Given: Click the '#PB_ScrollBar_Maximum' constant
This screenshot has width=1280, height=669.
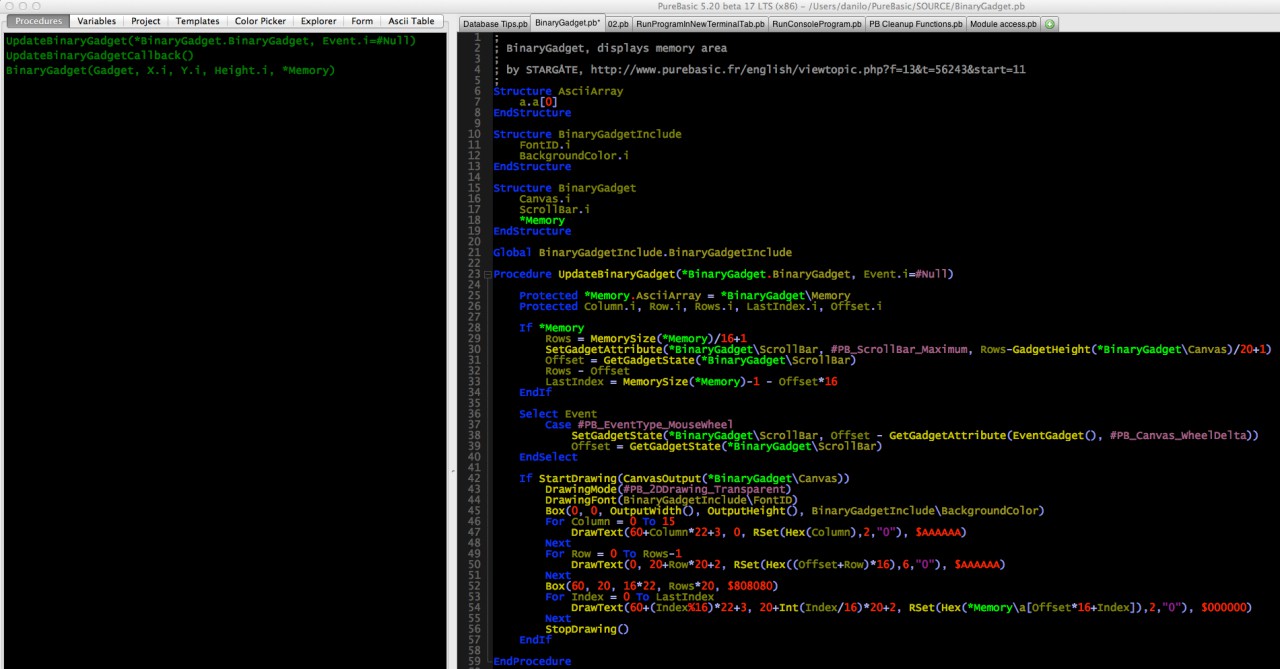Looking at the screenshot, I should tap(899, 350).
